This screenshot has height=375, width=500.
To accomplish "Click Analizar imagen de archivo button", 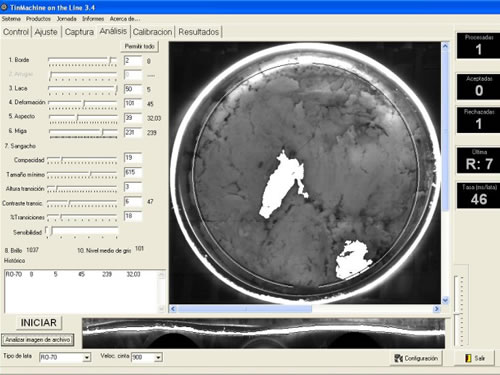I will [38, 340].
